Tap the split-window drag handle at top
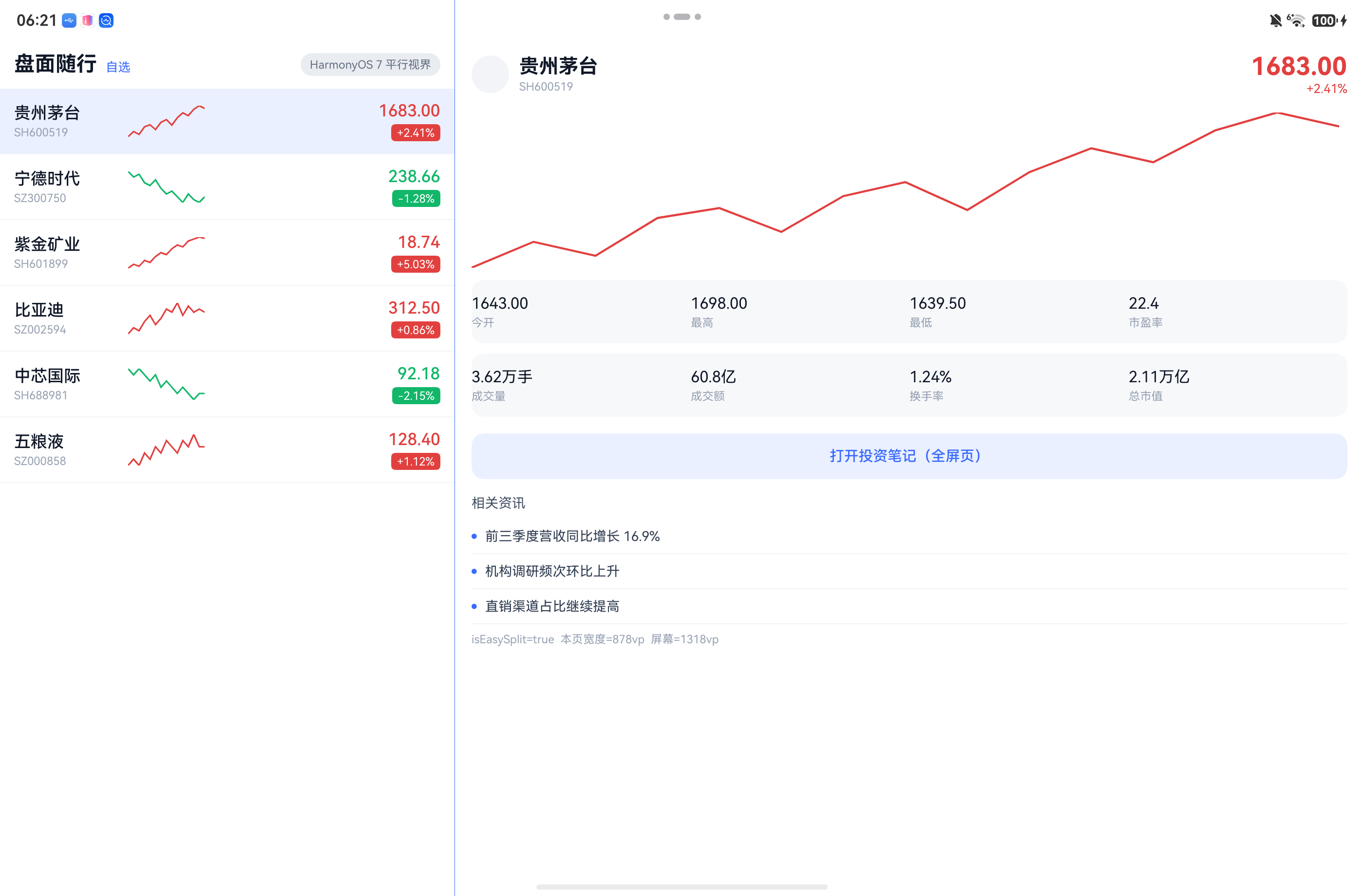This screenshot has height=896, width=1364. tap(682, 17)
